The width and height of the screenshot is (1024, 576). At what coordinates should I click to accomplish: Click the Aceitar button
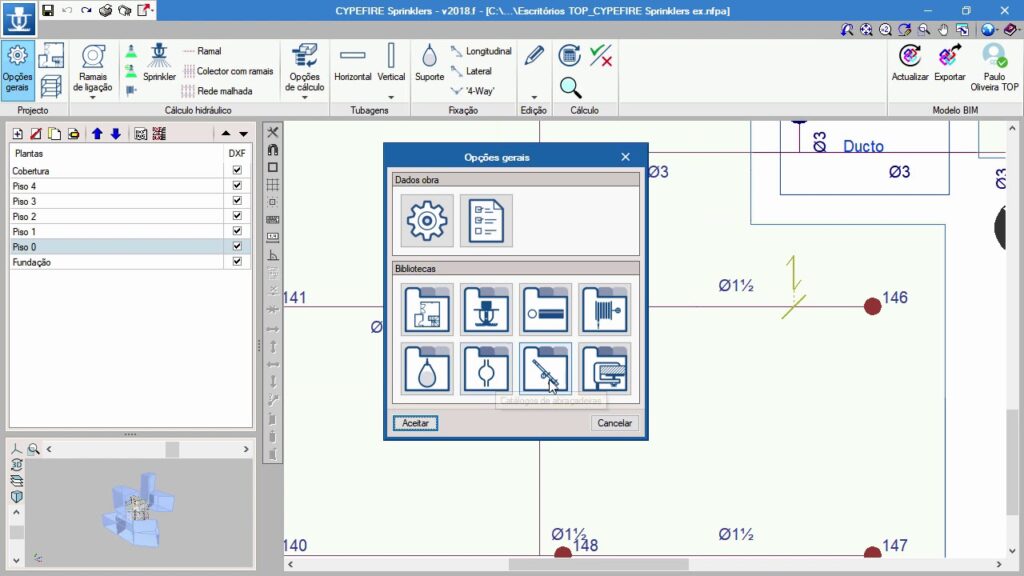click(x=415, y=423)
